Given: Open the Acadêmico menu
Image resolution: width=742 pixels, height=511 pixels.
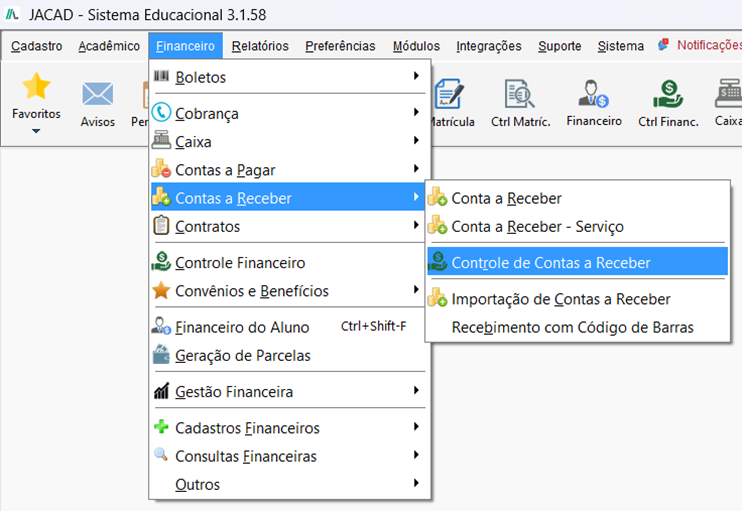Looking at the screenshot, I should (109, 46).
